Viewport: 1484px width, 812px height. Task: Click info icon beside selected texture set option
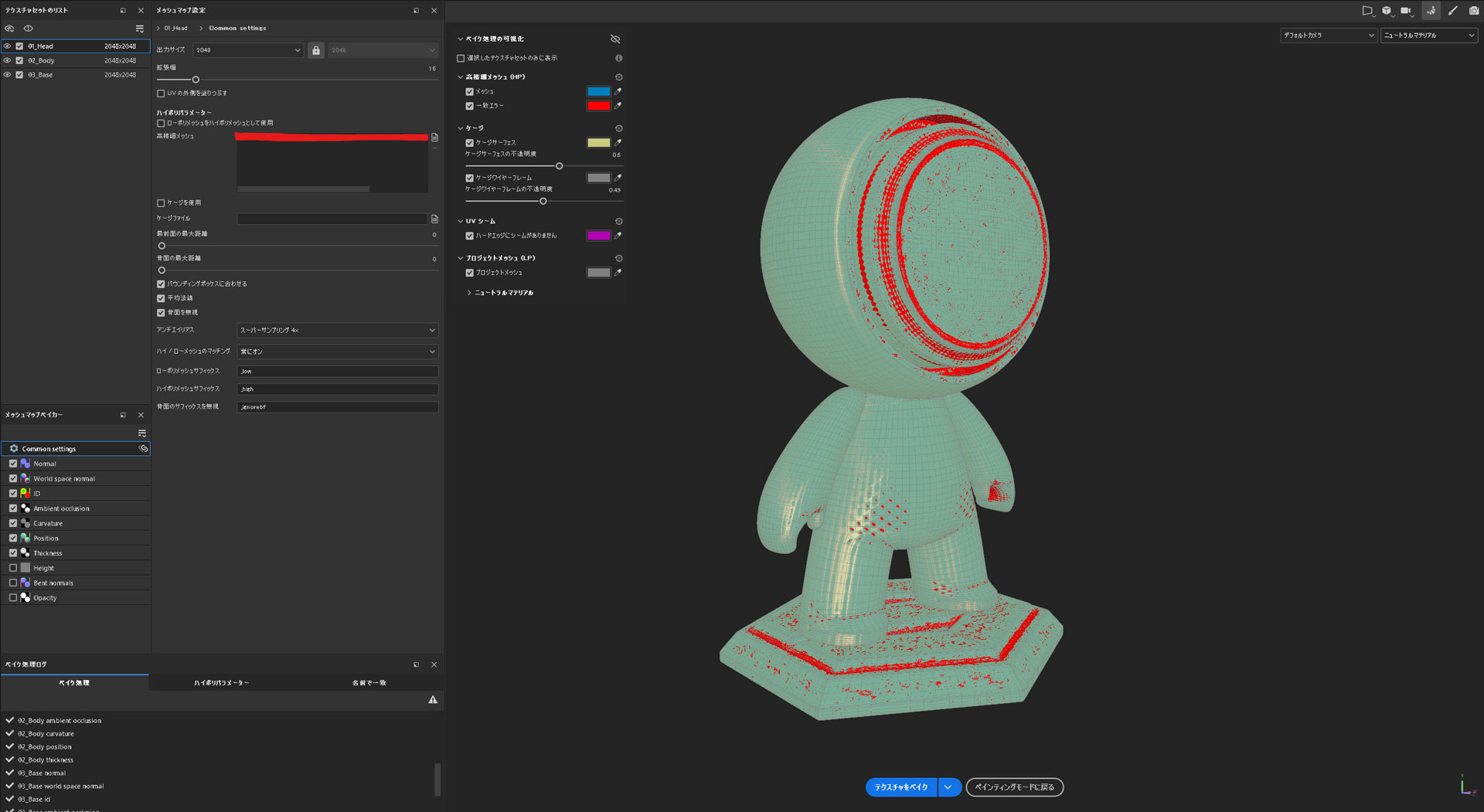coord(618,58)
